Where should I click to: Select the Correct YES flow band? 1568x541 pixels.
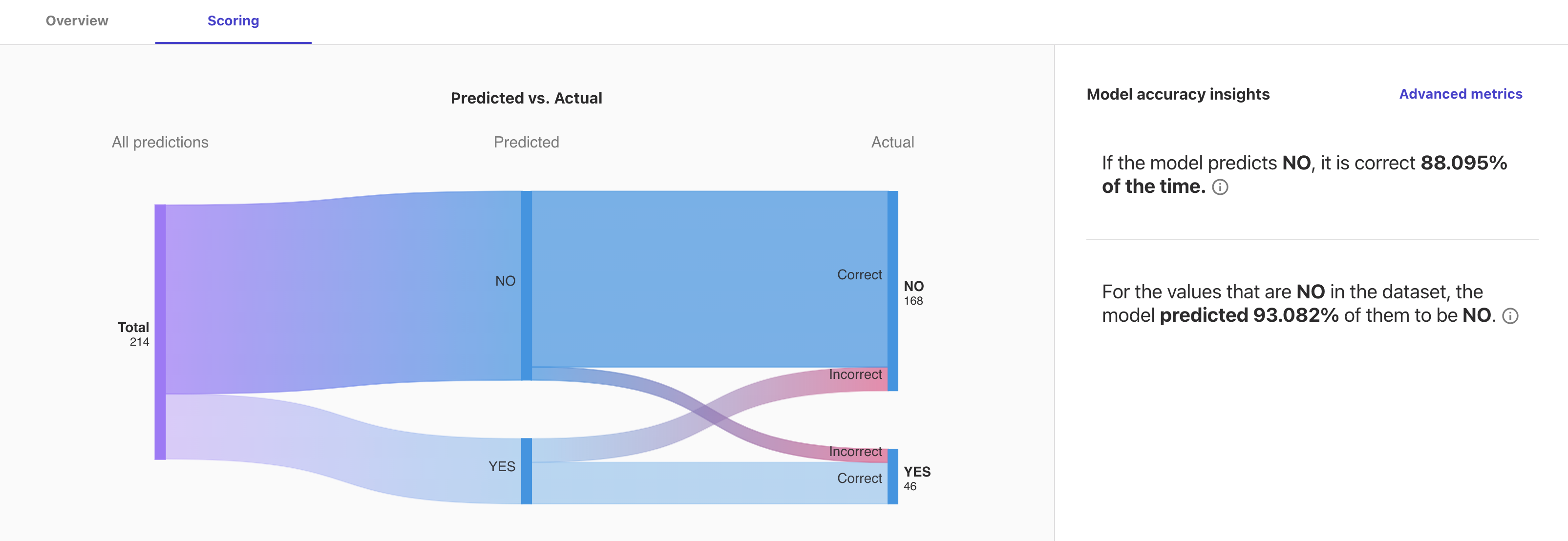[x=706, y=483]
